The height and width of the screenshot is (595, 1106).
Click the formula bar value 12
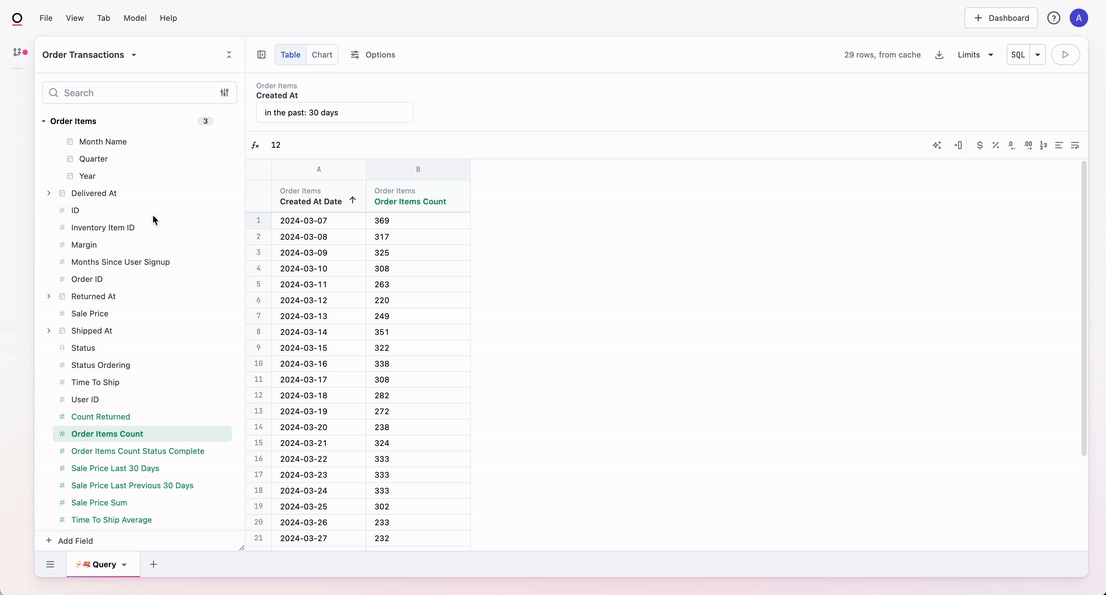click(x=276, y=145)
